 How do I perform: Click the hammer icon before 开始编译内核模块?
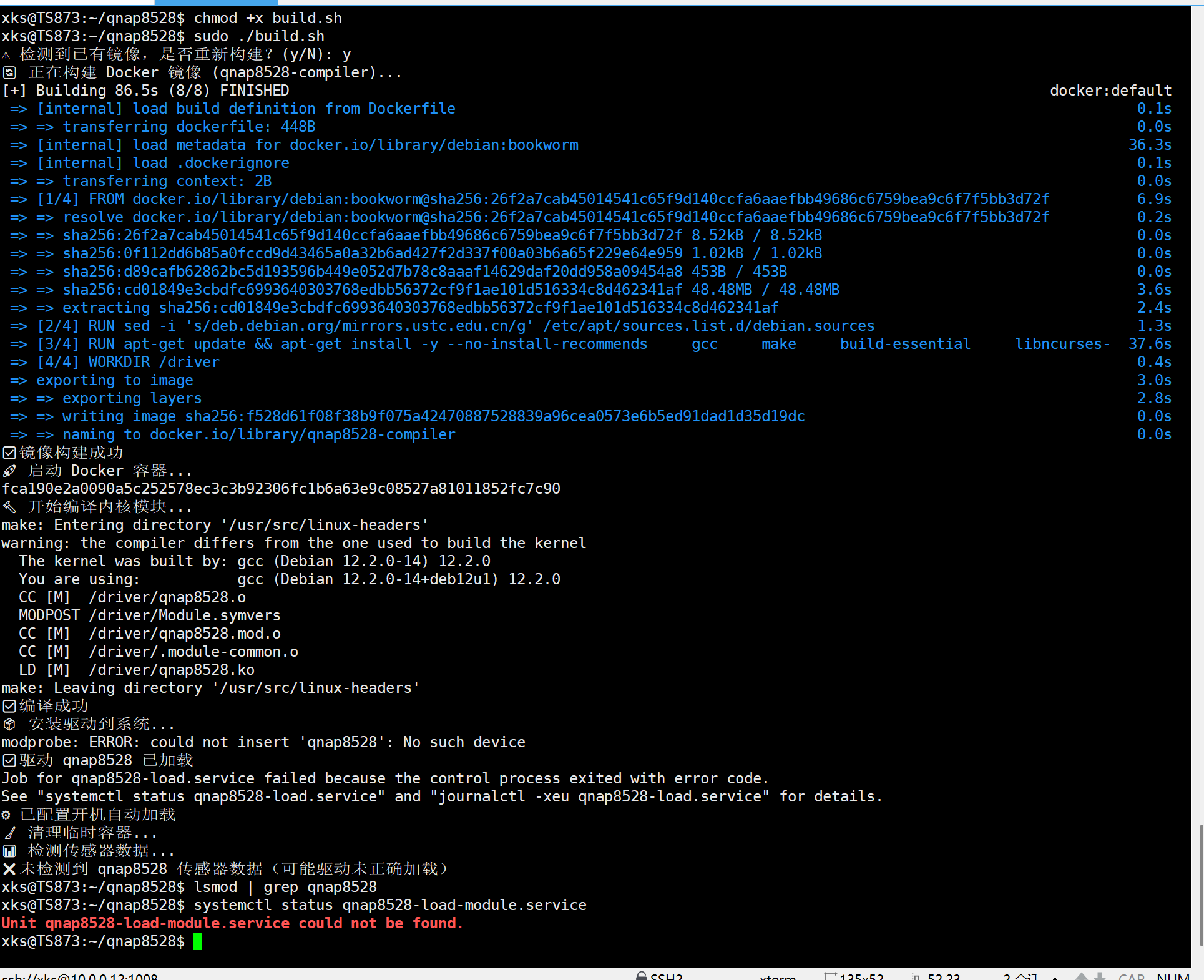(9, 507)
